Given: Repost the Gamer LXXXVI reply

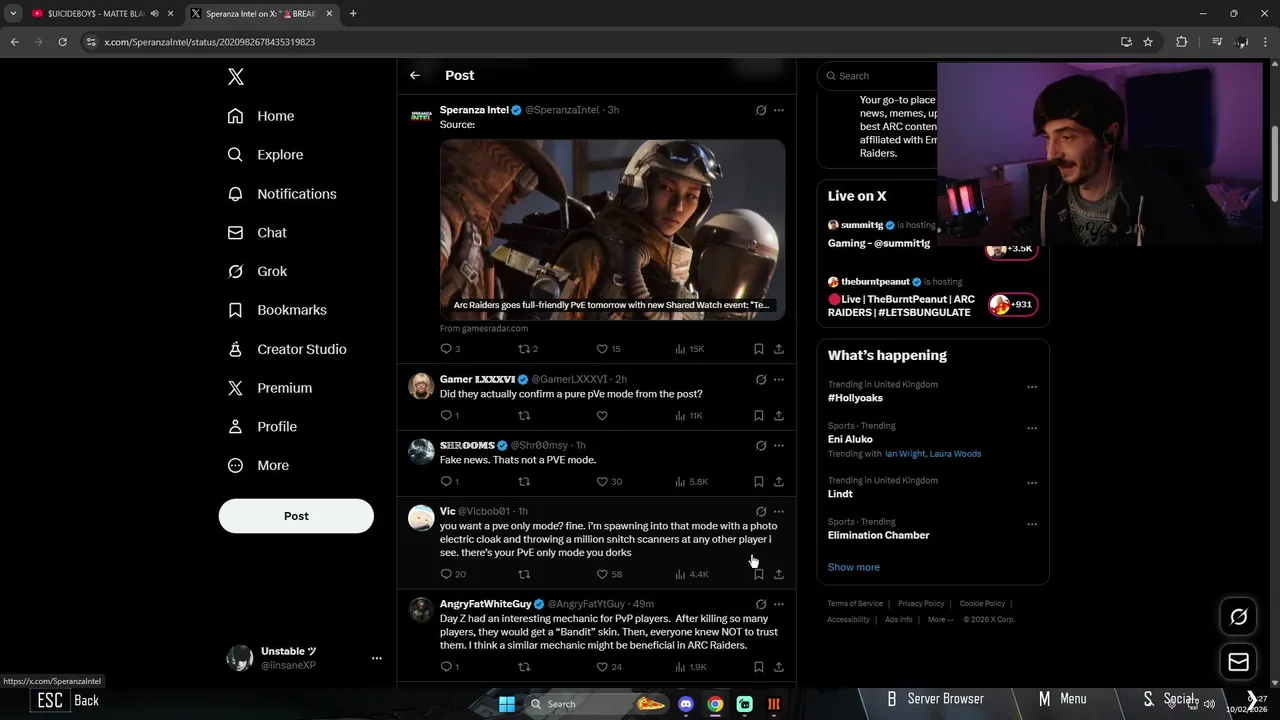Looking at the screenshot, I should point(524,415).
